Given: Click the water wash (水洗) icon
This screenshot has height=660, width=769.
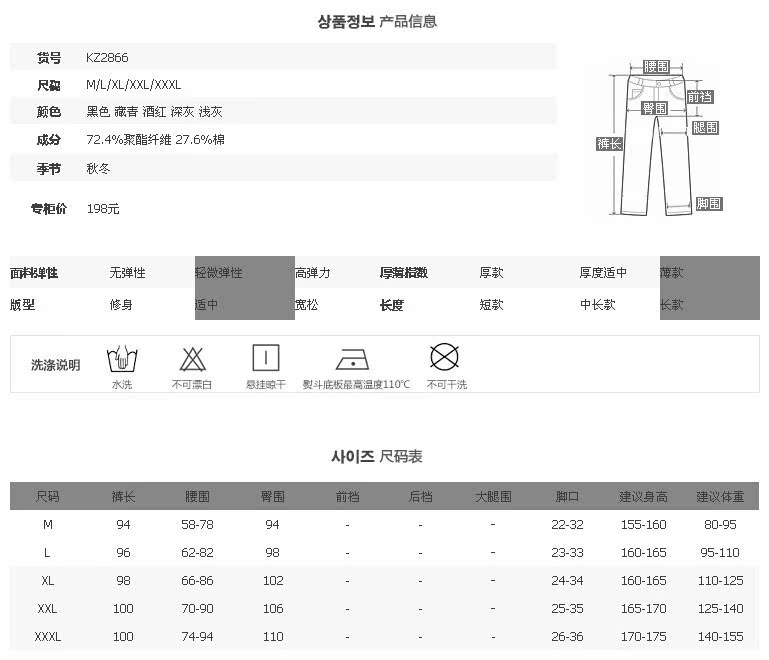Looking at the screenshot, I should pos(121,358).
